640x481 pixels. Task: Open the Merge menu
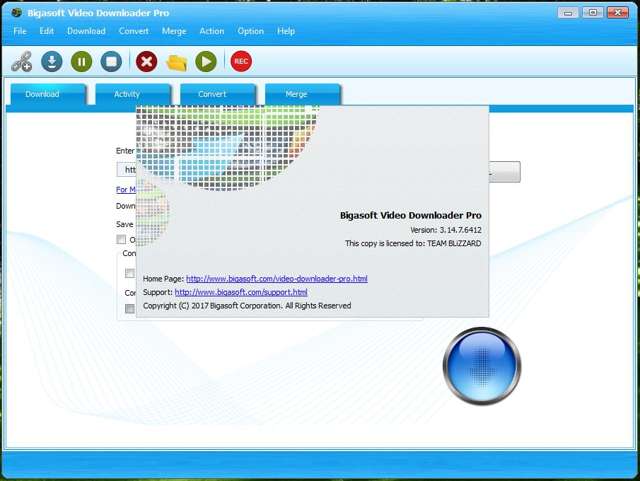(174, 31)
